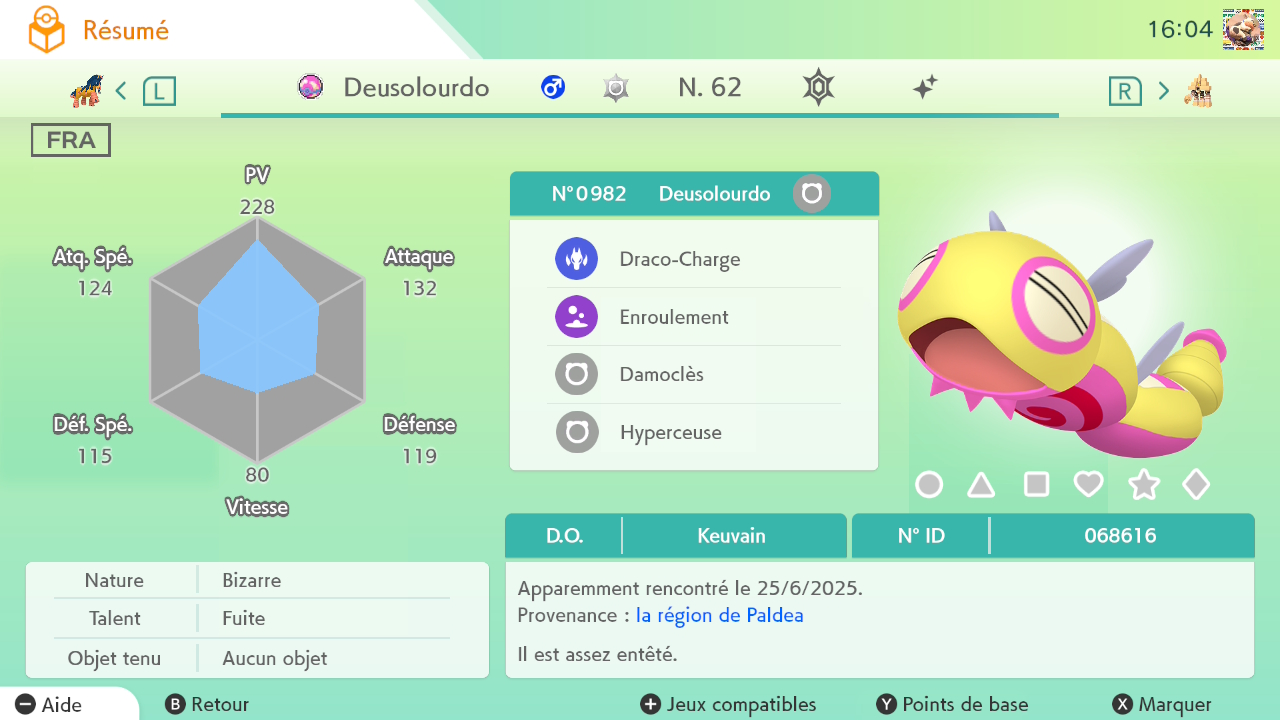Image resolution: width=1280 pixels, height=720 pixels.
Task: Click the Tera type badge near N. 62
Action: pos(616,88)
